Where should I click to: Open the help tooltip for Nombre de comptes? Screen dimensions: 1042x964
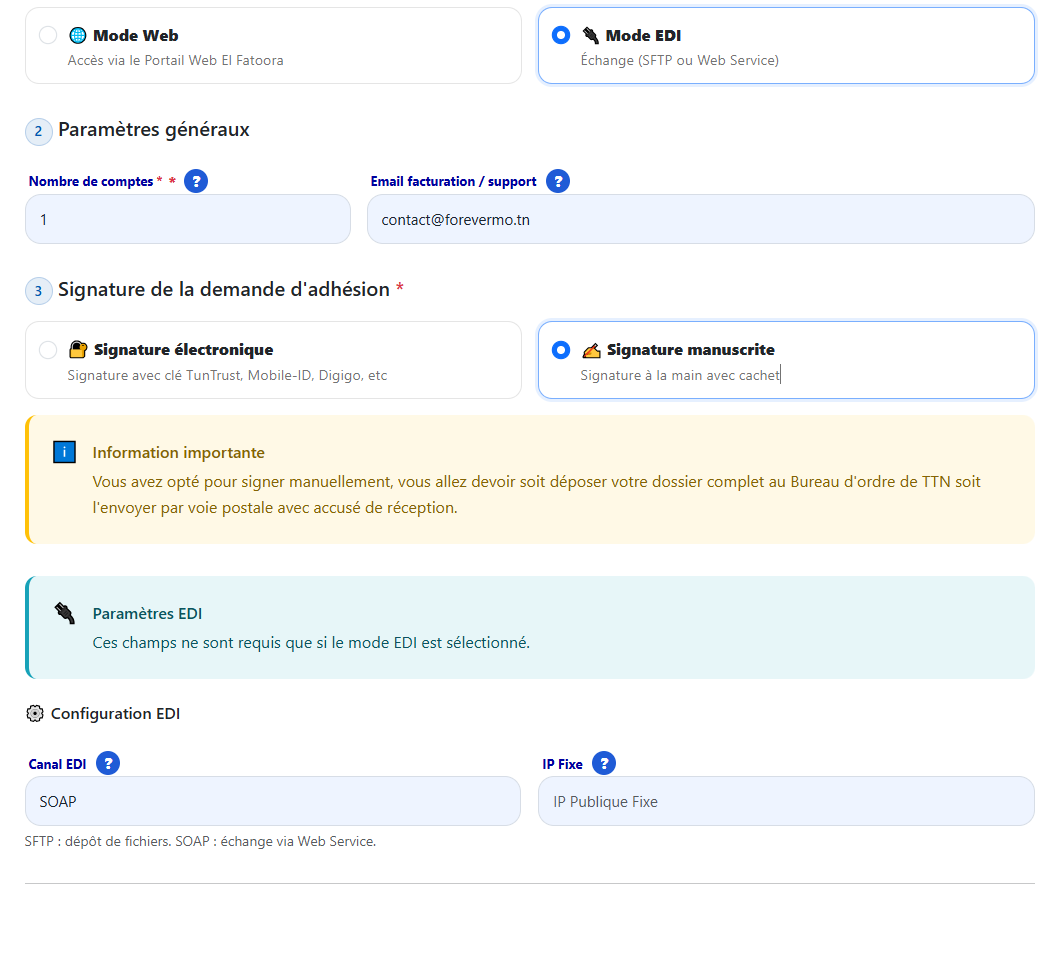196,181
